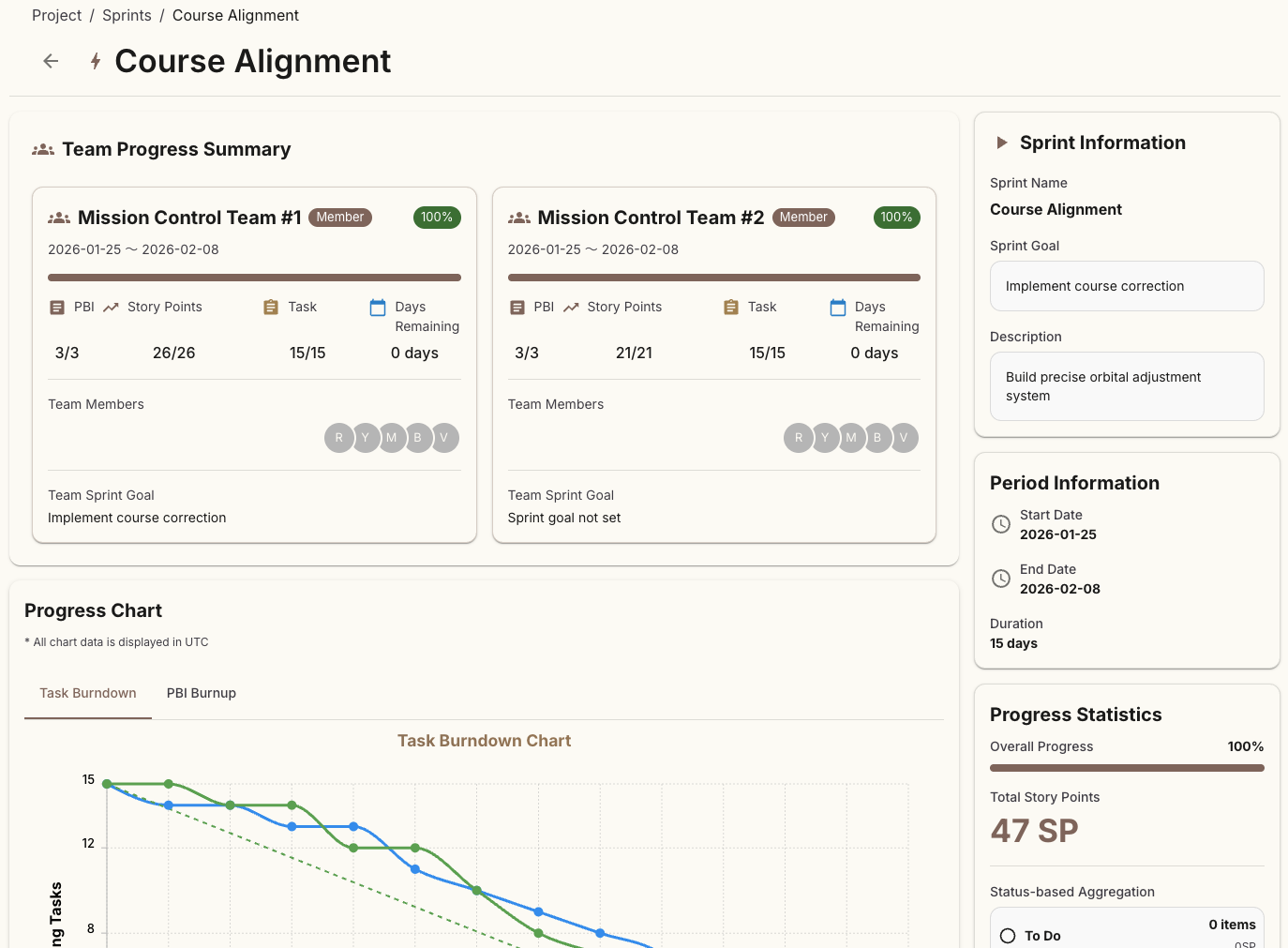
Task: Click the Days Remaining calendar icon for Team #2
Action: pos(836,307)
